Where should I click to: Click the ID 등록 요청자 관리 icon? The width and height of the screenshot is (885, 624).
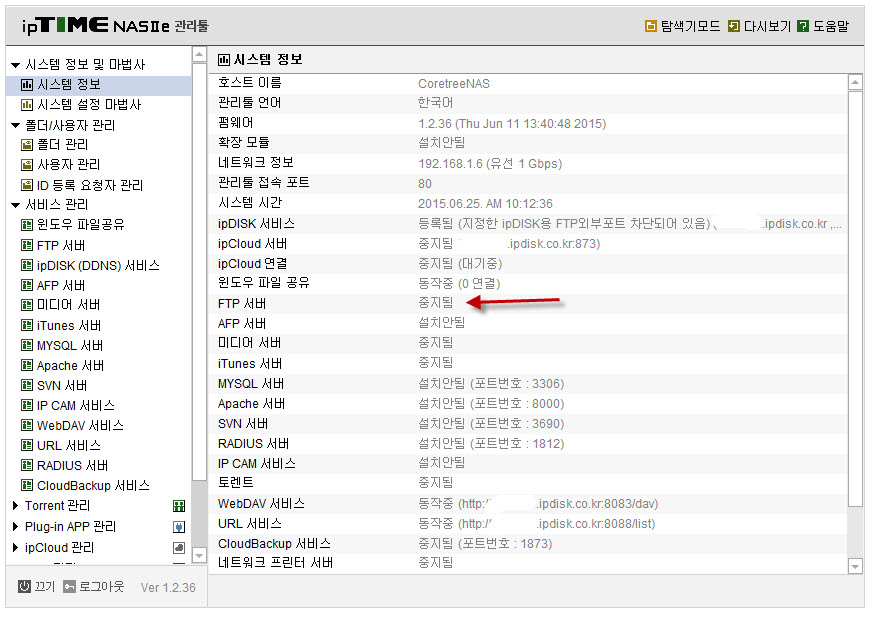point(27,185)
